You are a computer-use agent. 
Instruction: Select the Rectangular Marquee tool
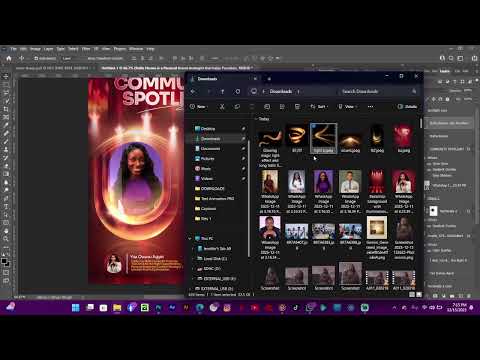6,85
